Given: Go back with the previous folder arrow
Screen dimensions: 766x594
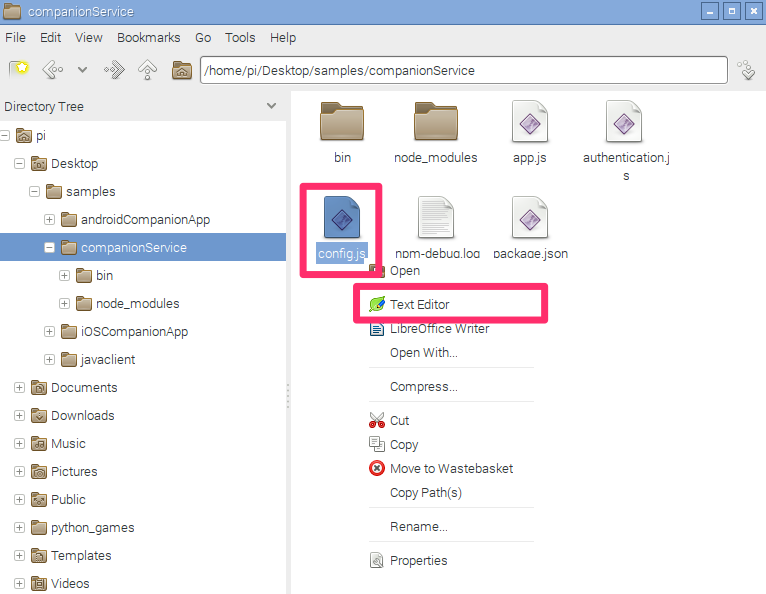Looking at the screenshot, I should [53, 70].
